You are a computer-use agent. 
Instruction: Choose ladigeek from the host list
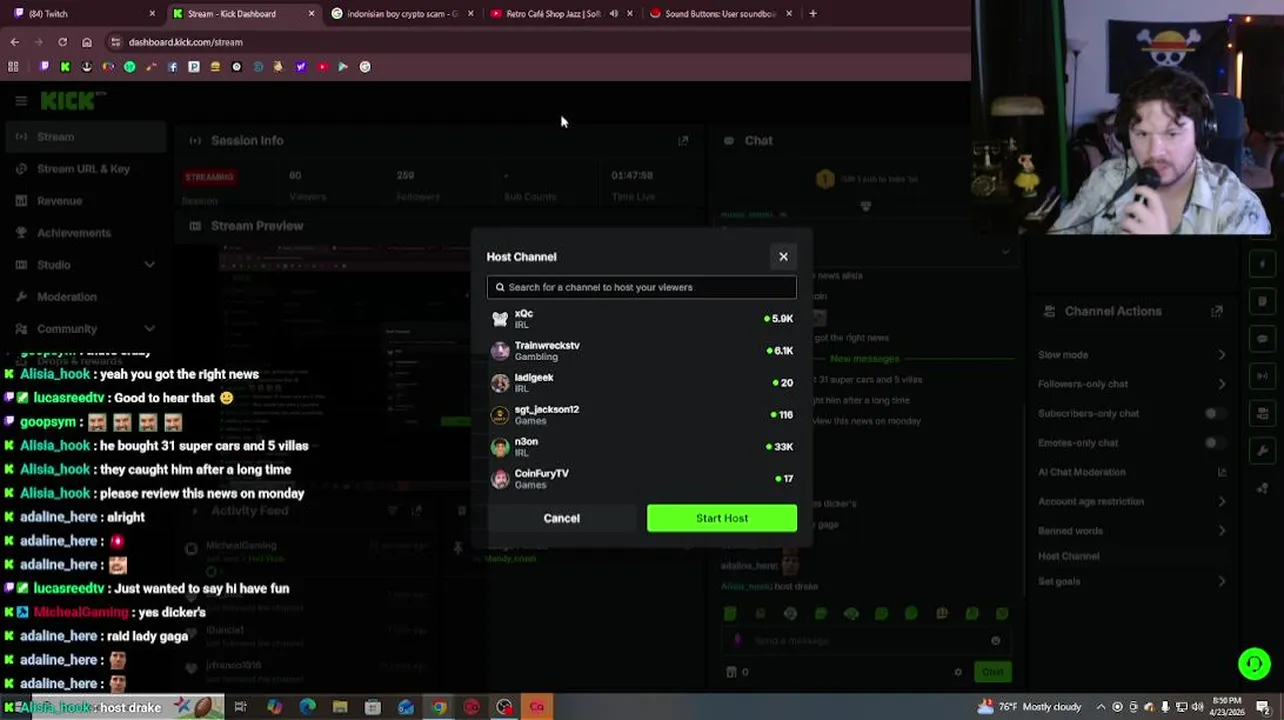coord(641,383)
